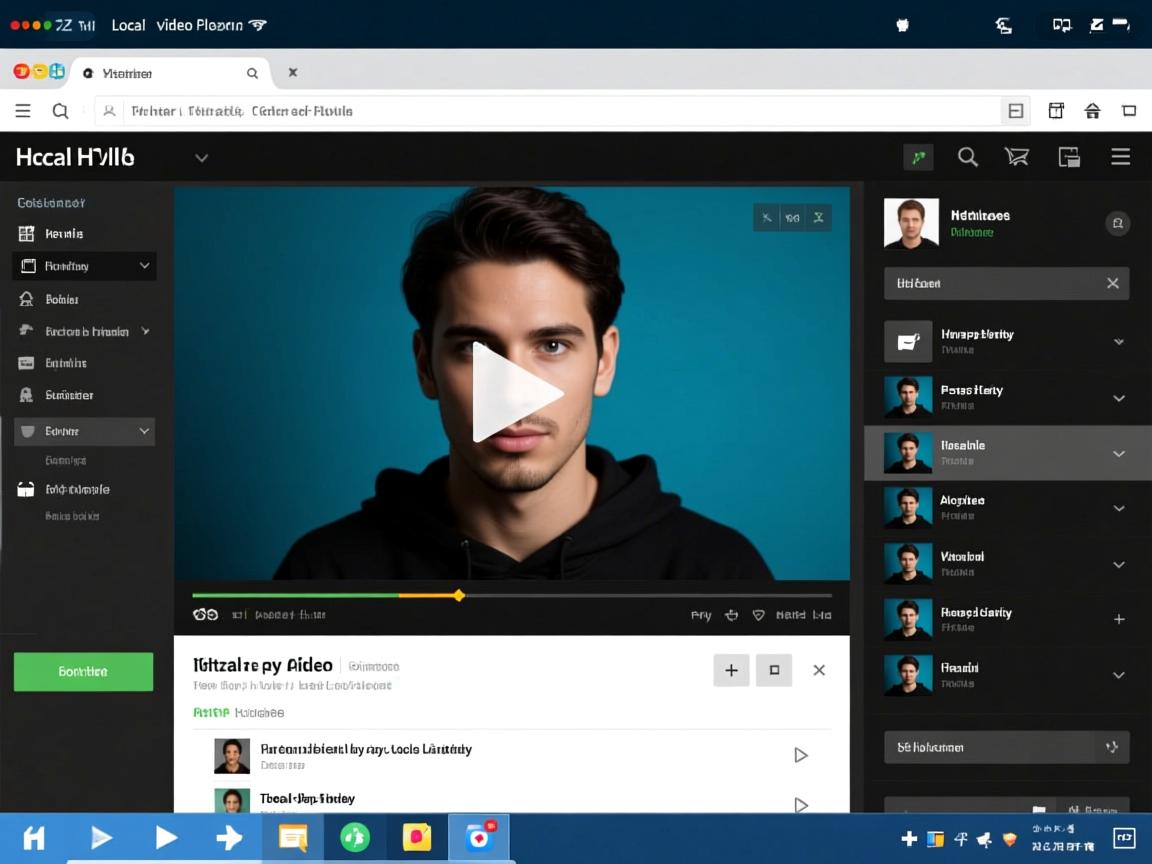Expand the dropdown chevron next to the app title
This screenshot has width=1152, height=864.
coord(201,158)
